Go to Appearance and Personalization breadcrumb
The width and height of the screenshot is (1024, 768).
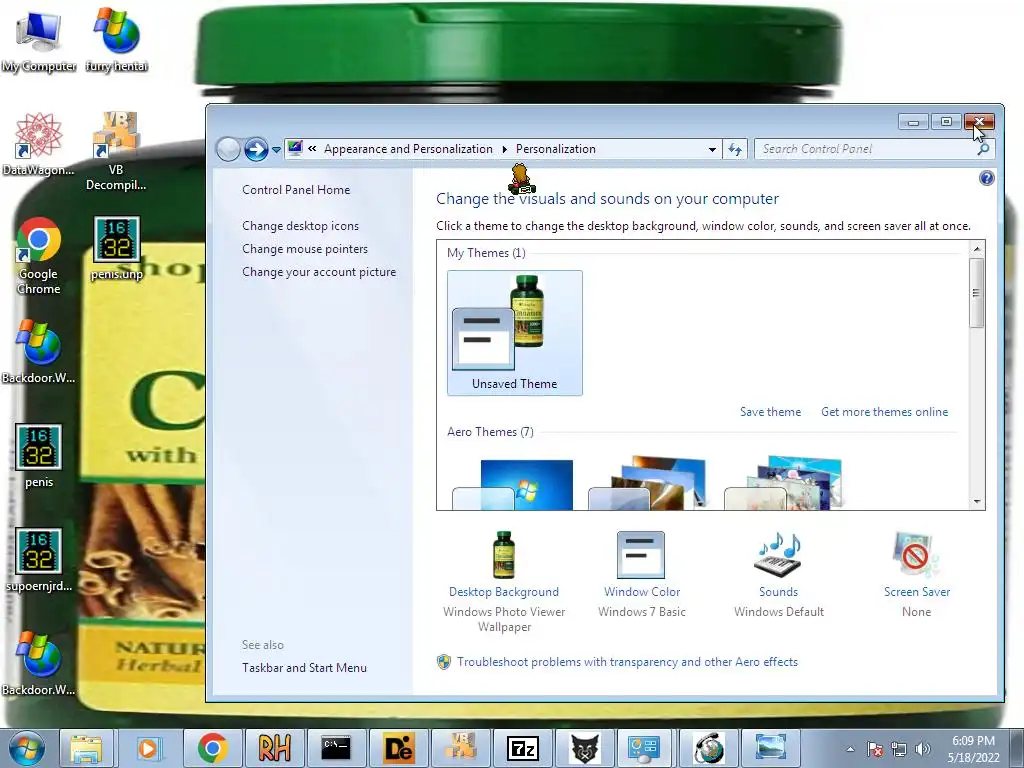pyautogui.click(x=408, y=149)
